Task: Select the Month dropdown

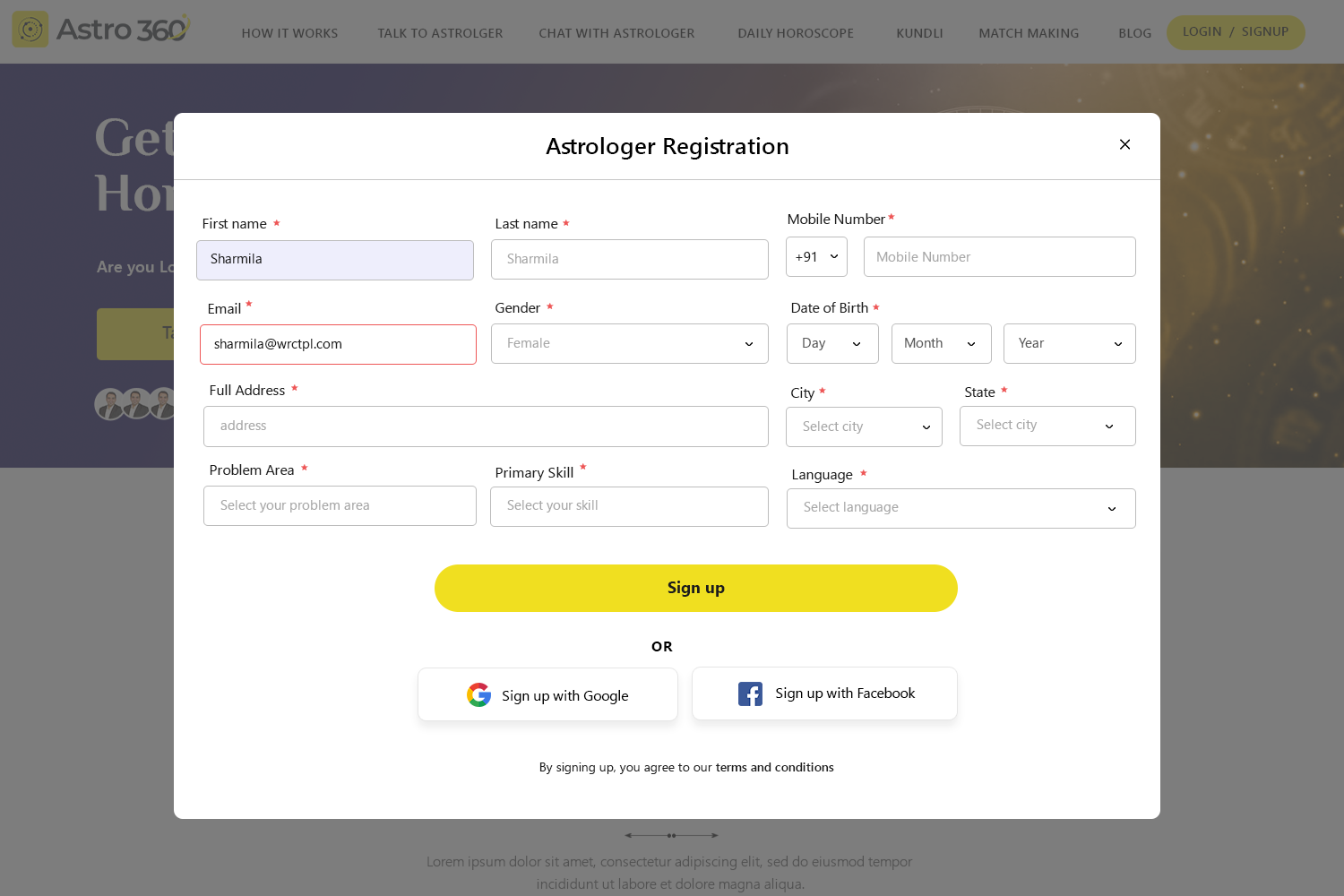Action: tap(941, 343)
